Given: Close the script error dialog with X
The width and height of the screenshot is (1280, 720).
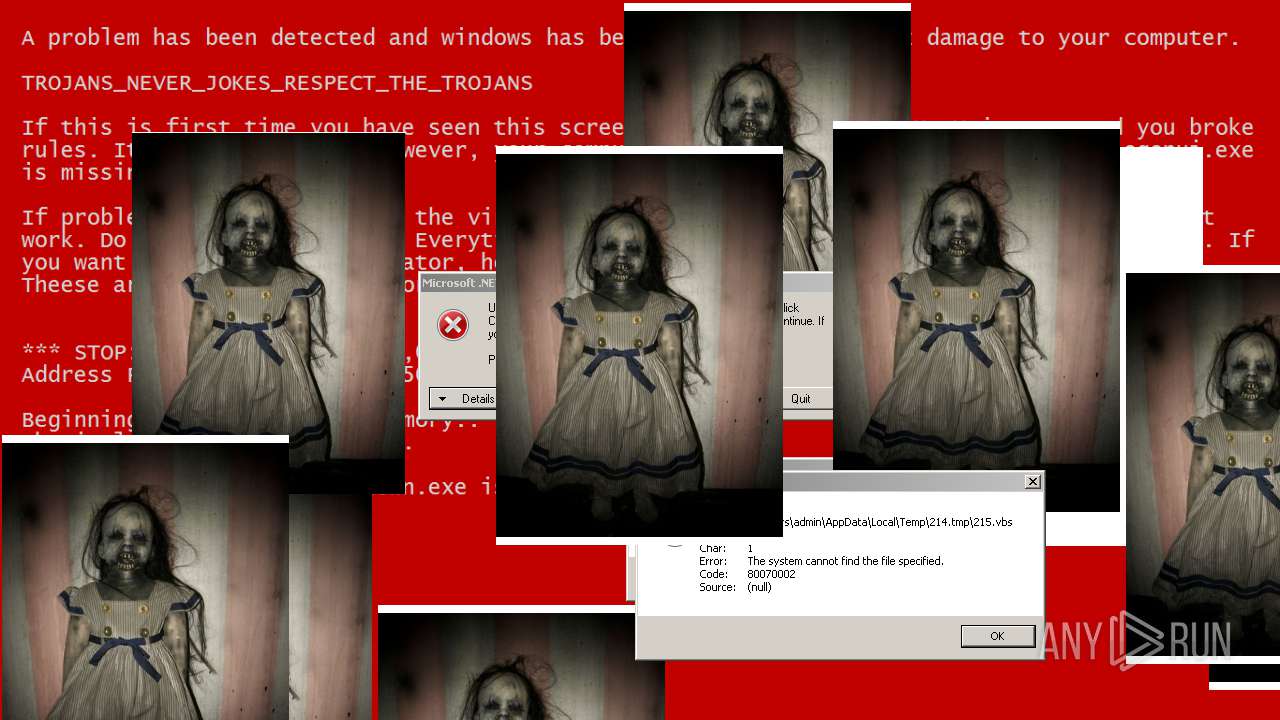Looking at the screenshot, I should tap(1032, 482).
